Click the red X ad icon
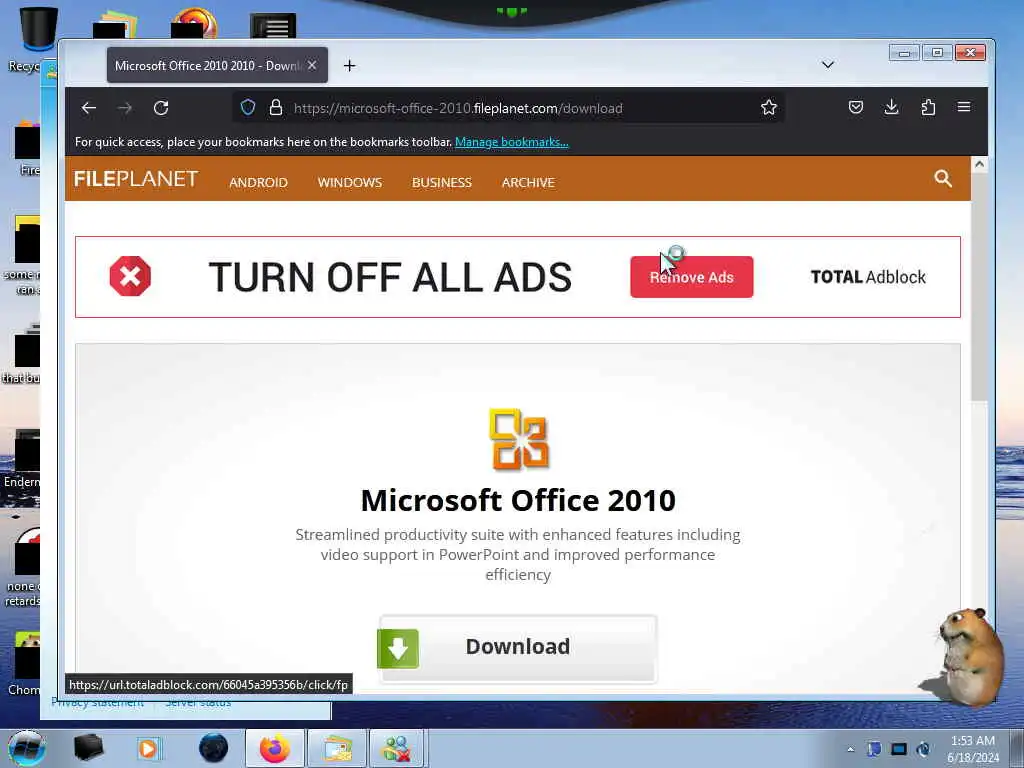The image size is (1024, 768). pyautogui.click(x=130, y=276)
